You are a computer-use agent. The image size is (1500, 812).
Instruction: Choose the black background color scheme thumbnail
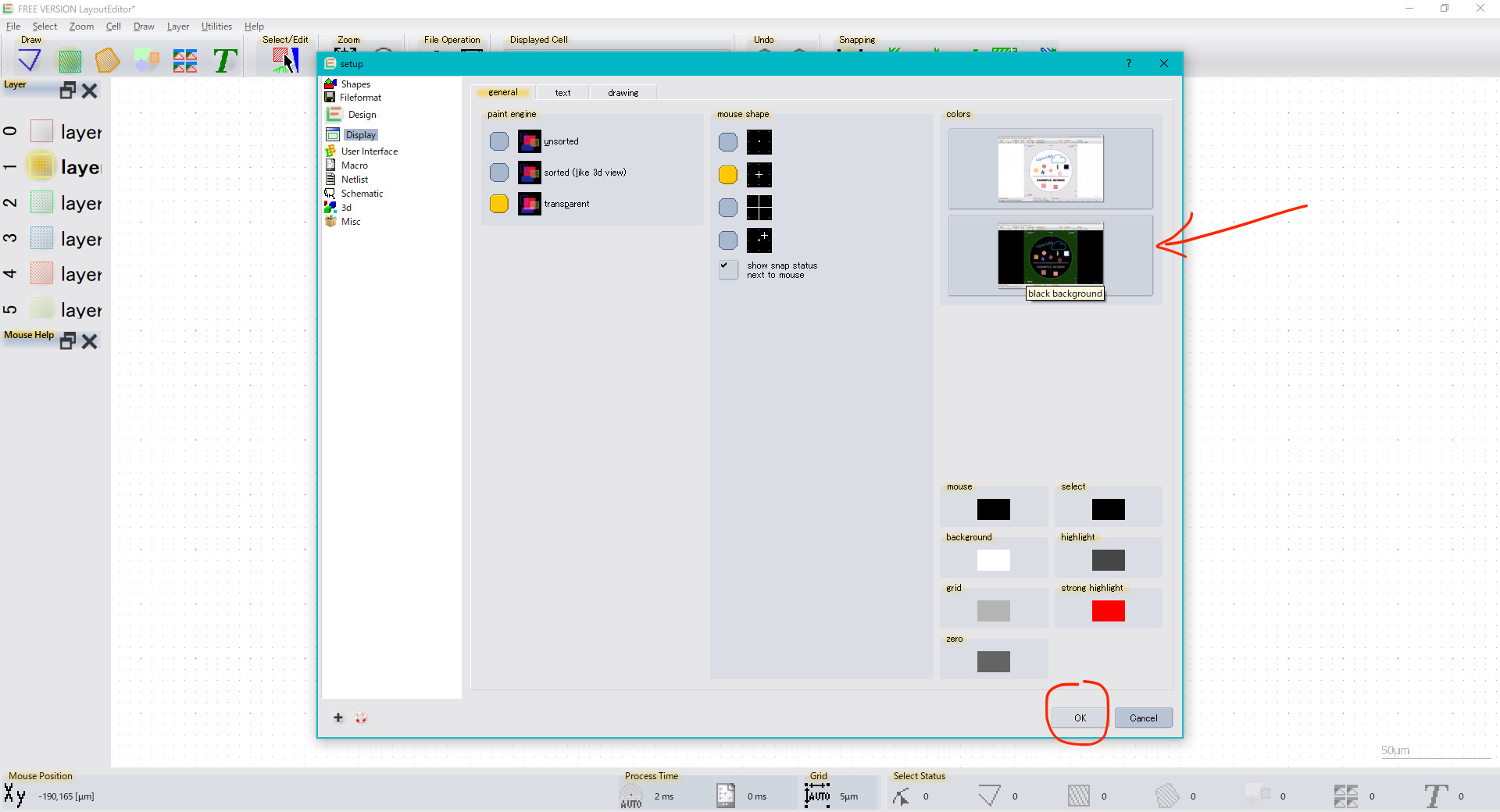tap(1050, 255)
